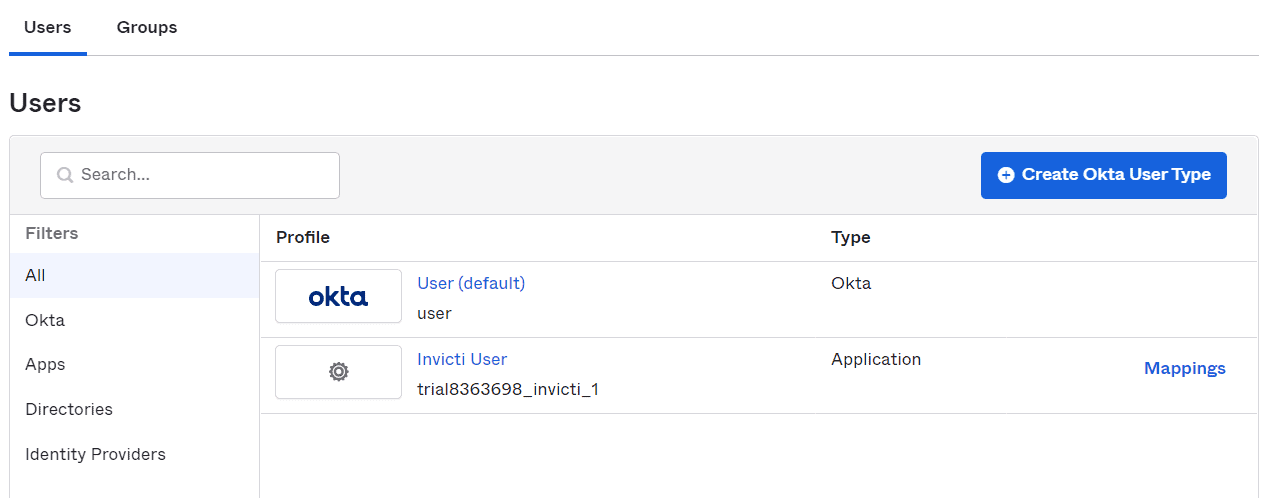Focus the Search input field

(200, 175)
